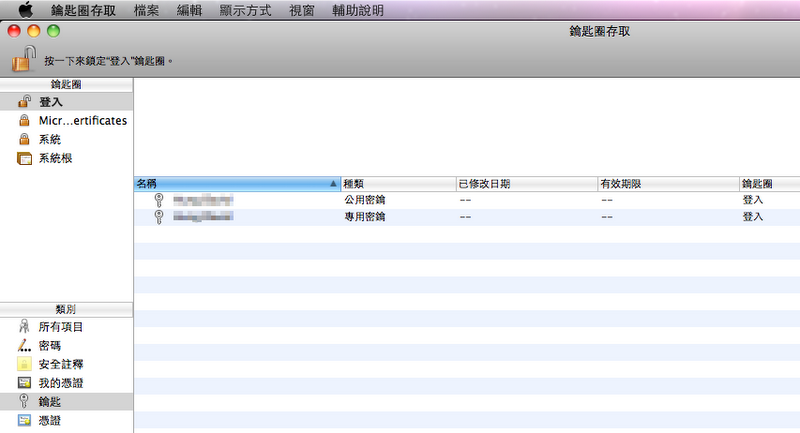Select the 公用密鑰 key row
Viewport: 800px width, 433px height.
coord(365,200)
